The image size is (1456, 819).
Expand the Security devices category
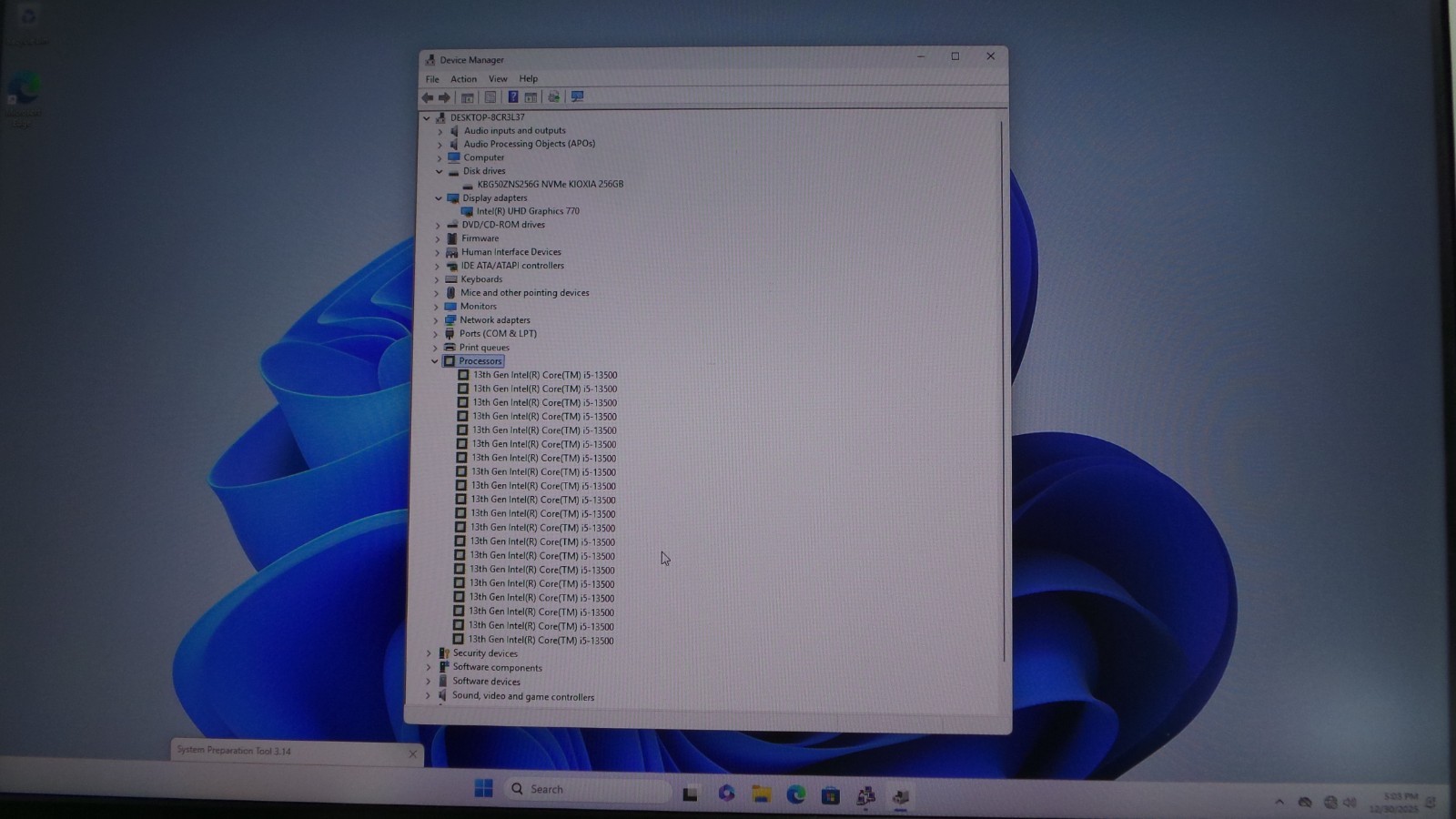click(x=429, y=653)
